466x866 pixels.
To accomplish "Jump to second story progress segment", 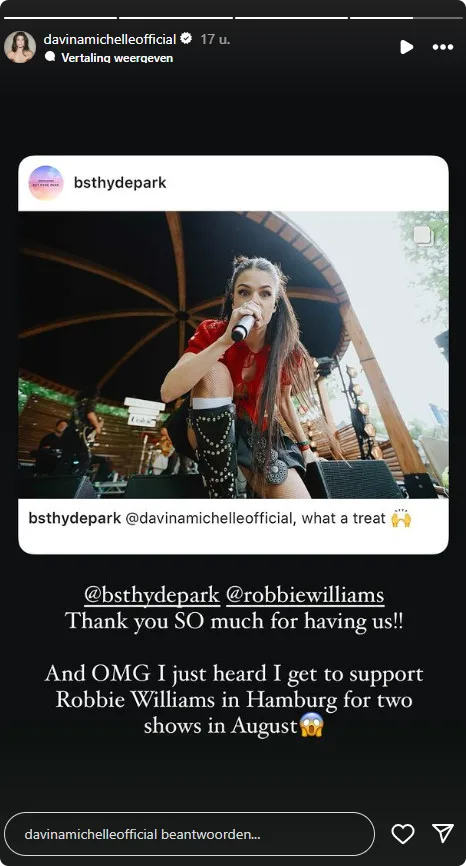I will tap(176, 18).
